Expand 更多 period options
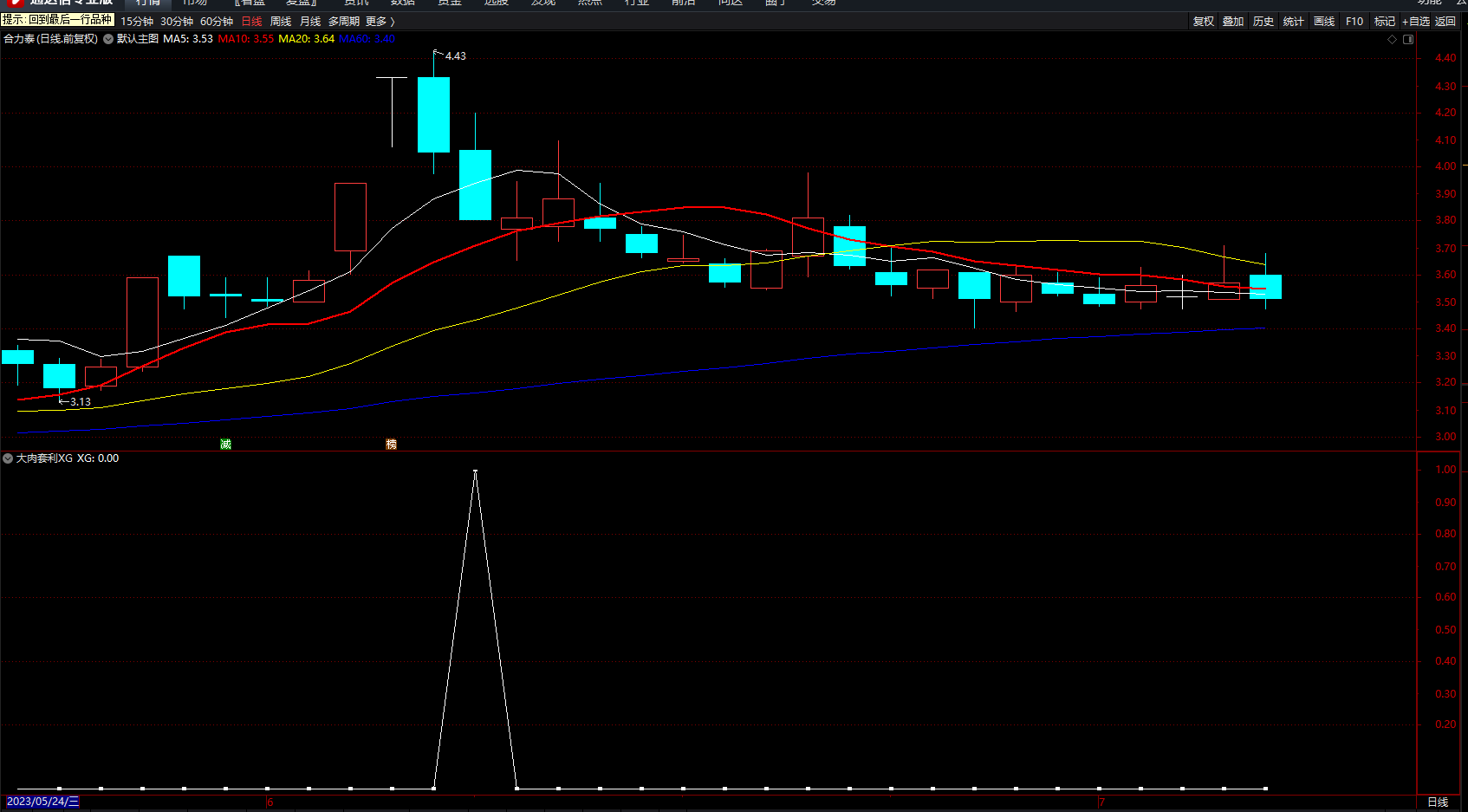Viewport: 1468px width, 812px height. [x=380, y=22]
